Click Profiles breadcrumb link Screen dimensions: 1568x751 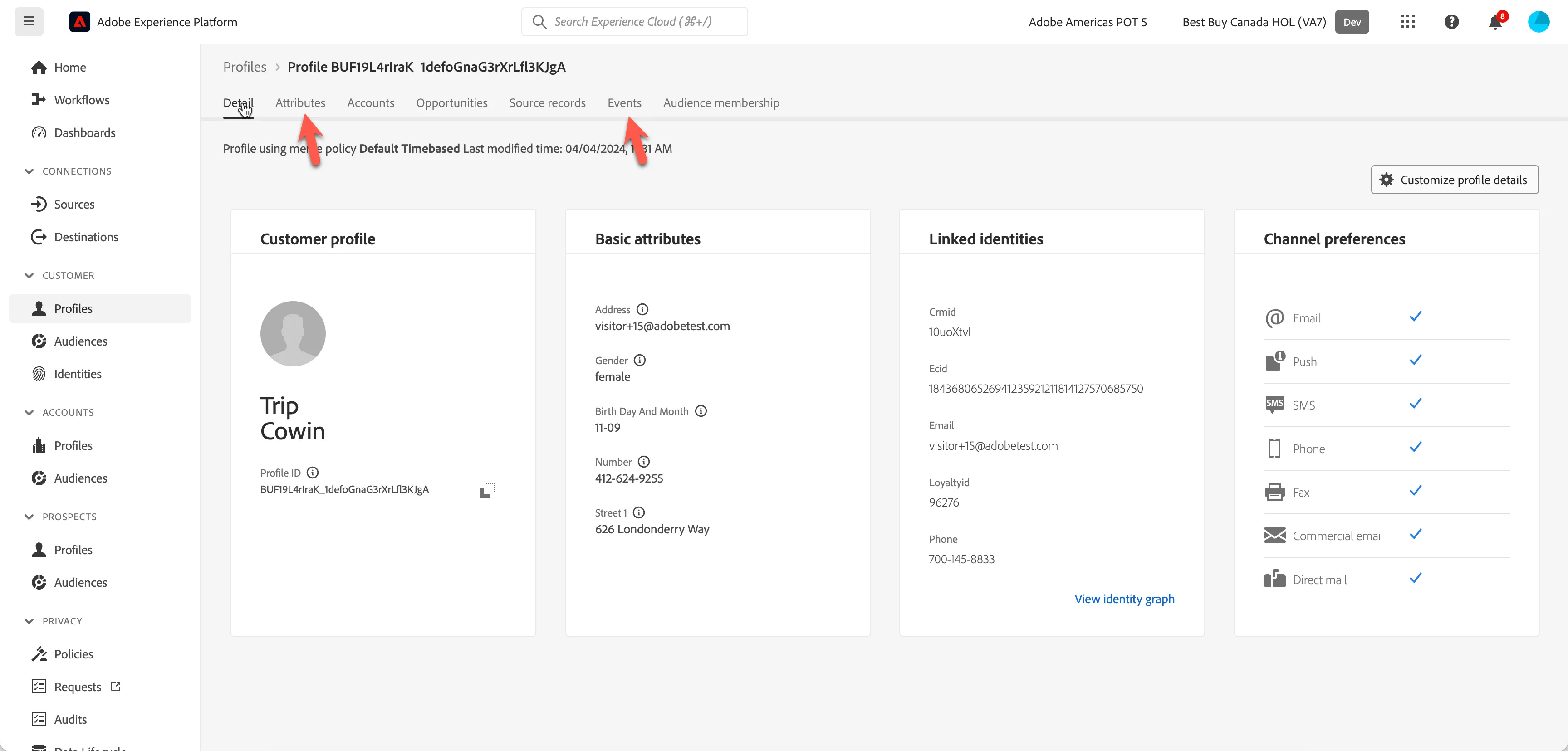point(245,67)
